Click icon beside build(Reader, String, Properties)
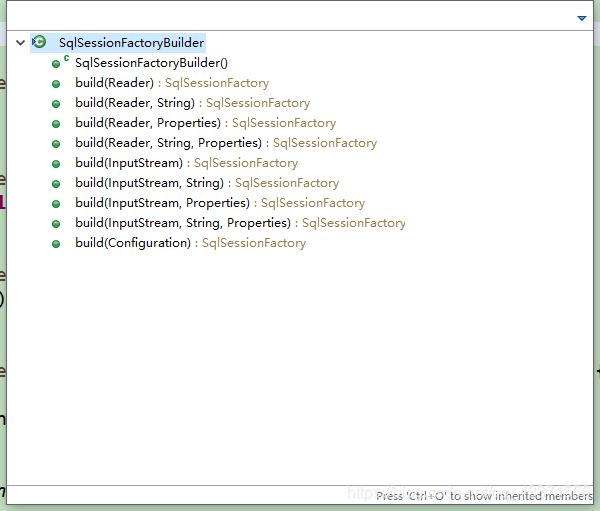 [56, 144]
